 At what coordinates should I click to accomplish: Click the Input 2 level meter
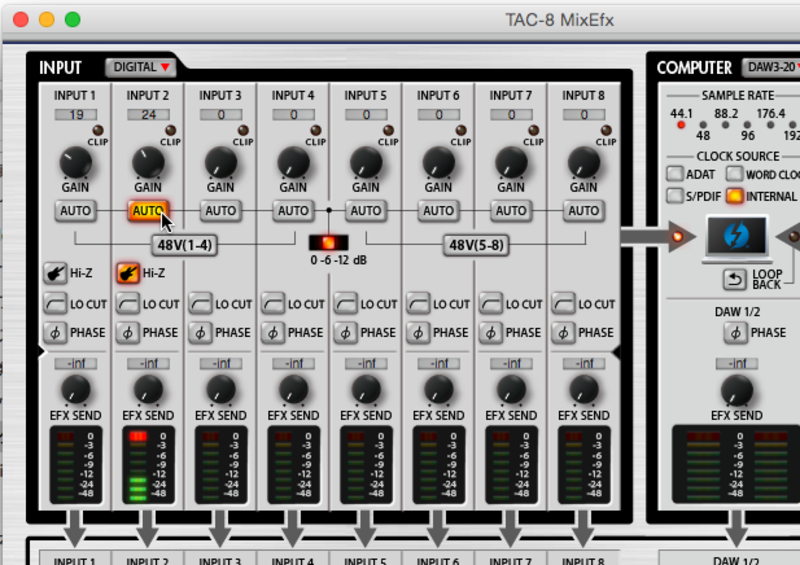[148, 464]
